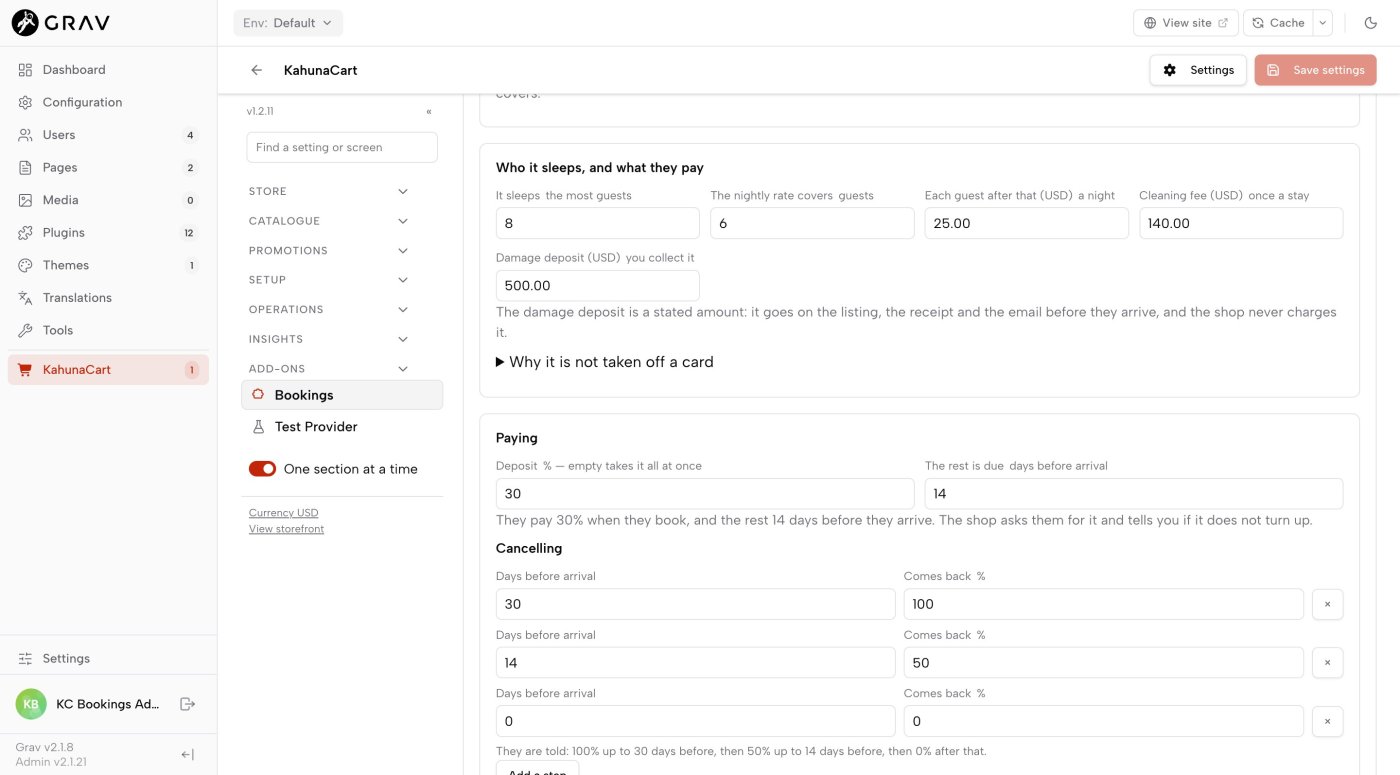The image size is (1400, 775).
Task: Go to Users section
Action: pyautogui.click(x=108, y=135)
